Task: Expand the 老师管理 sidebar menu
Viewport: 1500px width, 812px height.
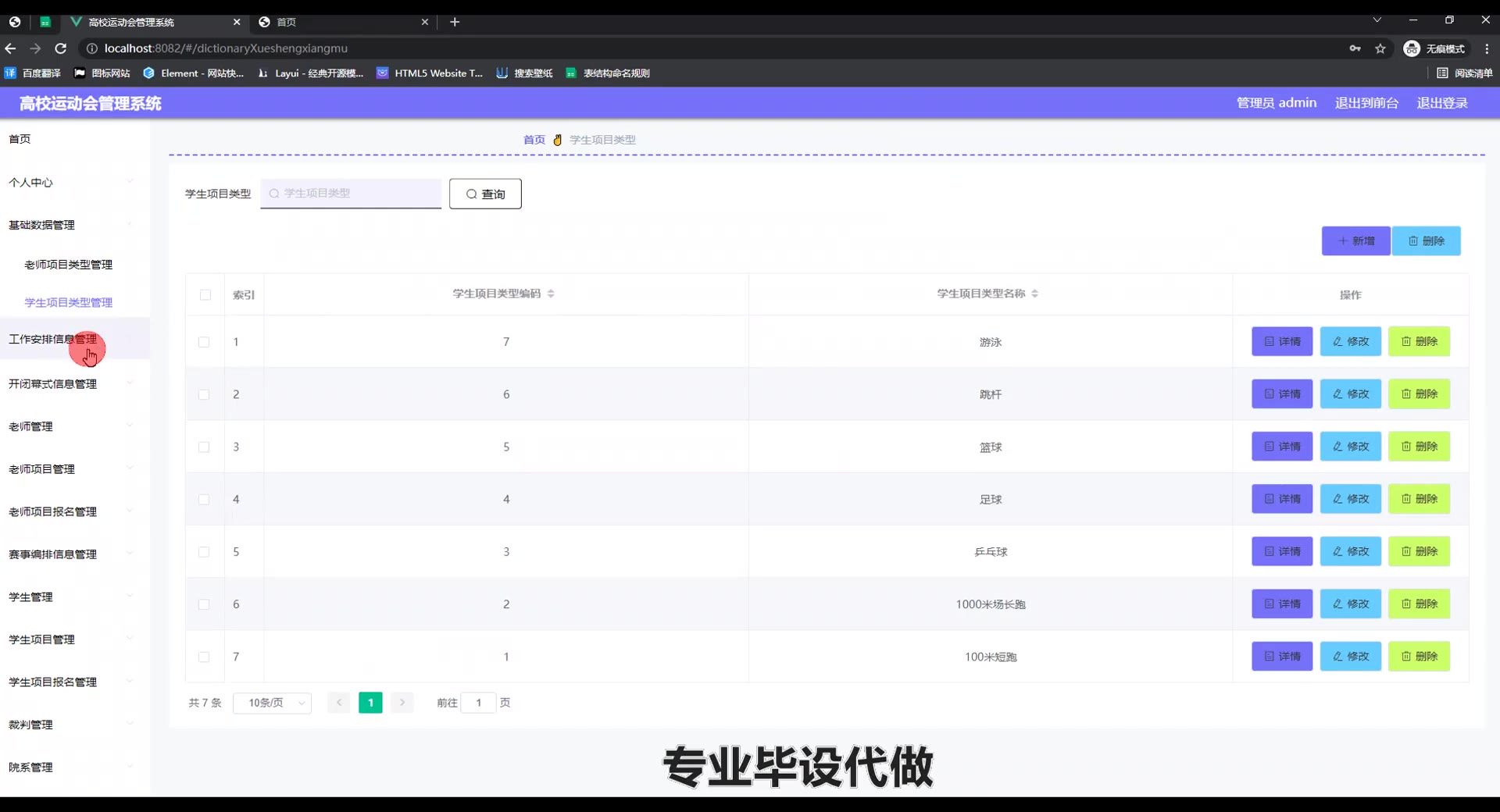Action: coord(75,426)
